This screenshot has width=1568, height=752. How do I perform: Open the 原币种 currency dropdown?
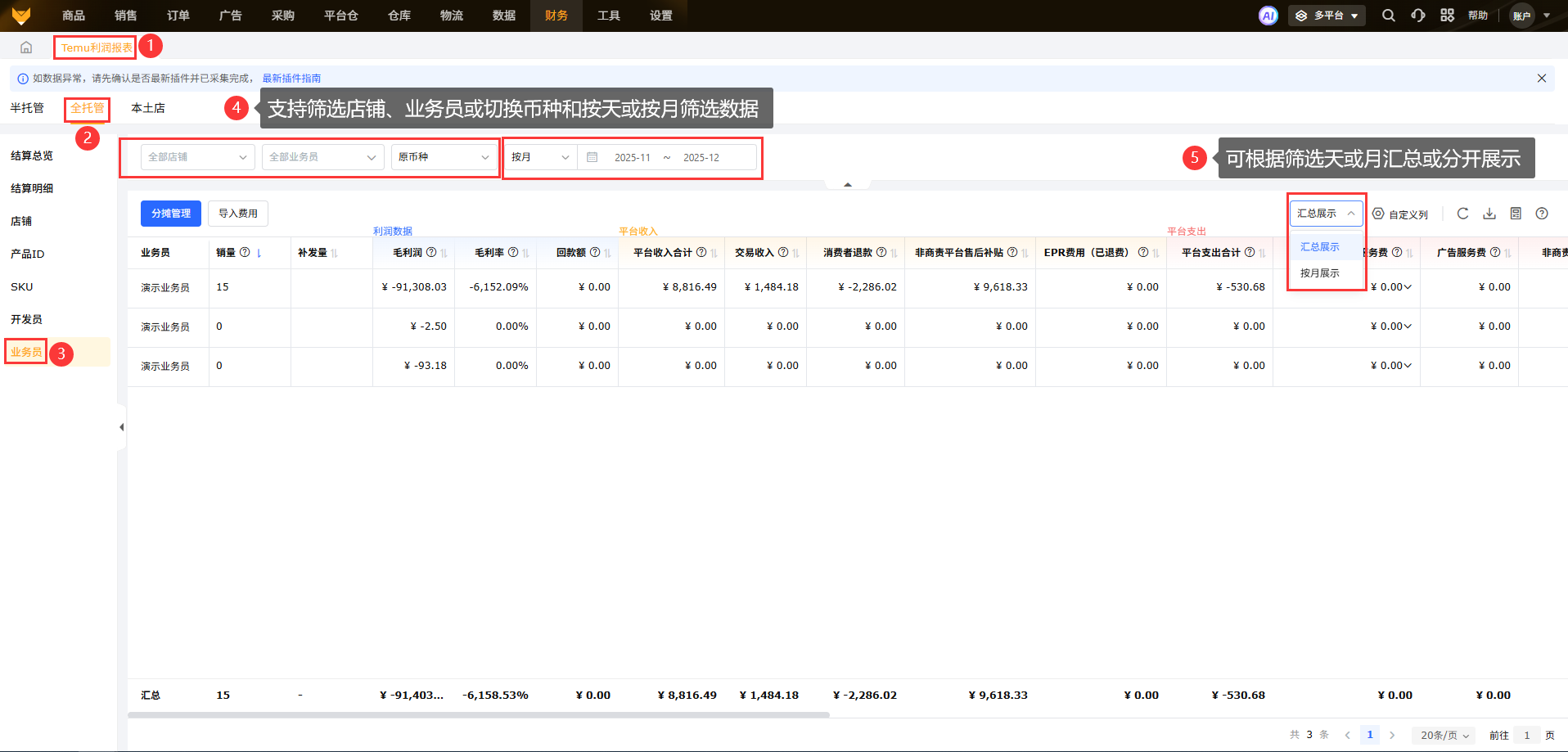click(x=444, y=157)
